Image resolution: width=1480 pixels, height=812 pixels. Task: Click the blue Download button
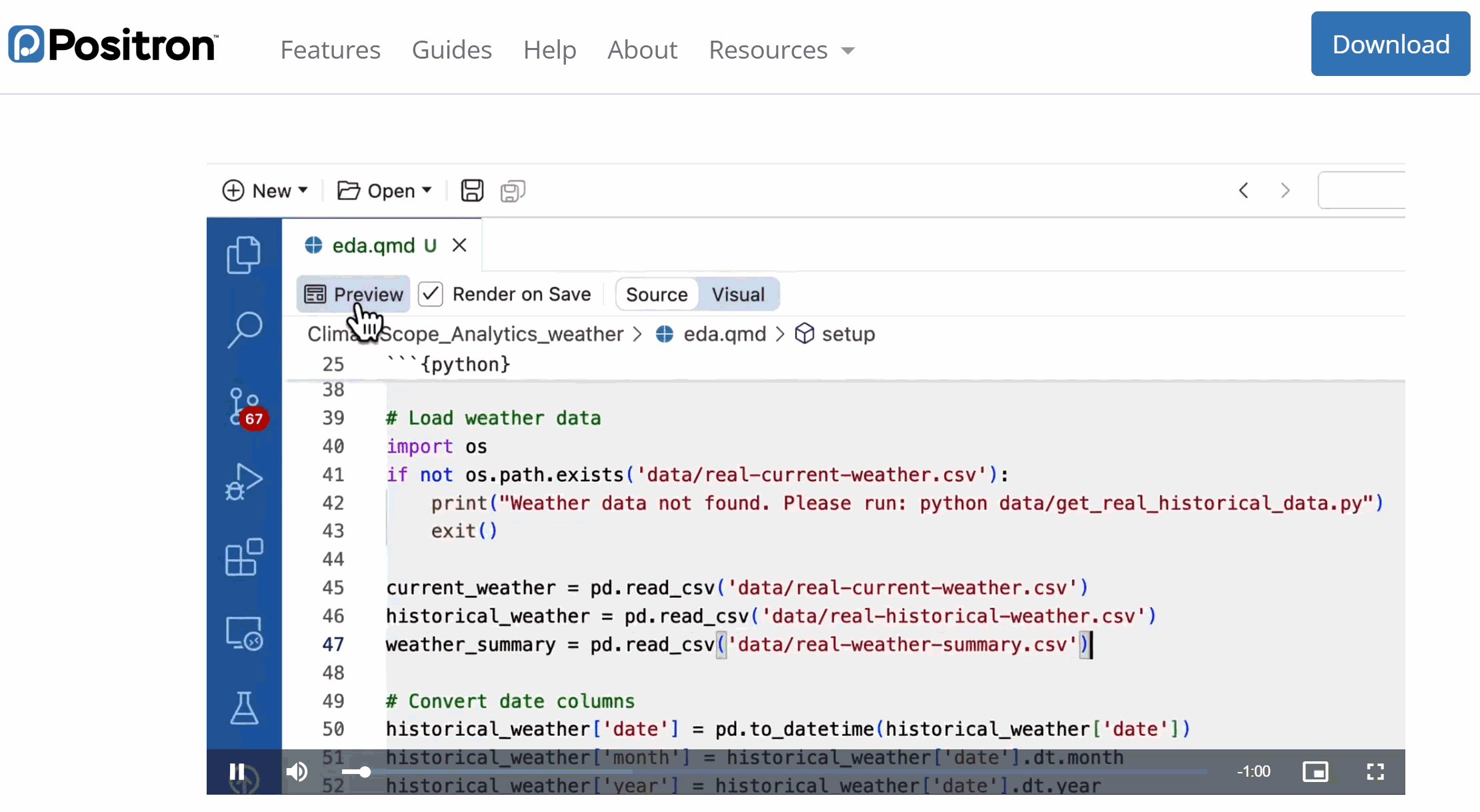coord(1390,44)
